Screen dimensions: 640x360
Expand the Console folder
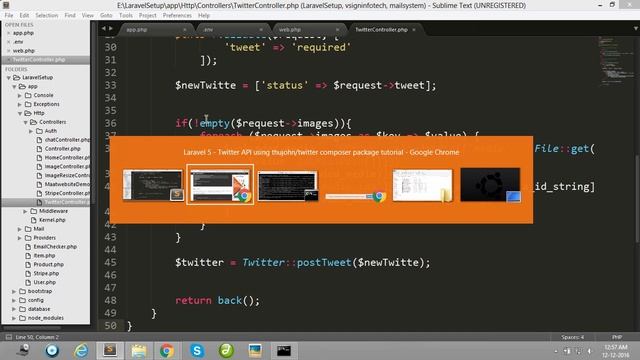click(x=20, y=96)
